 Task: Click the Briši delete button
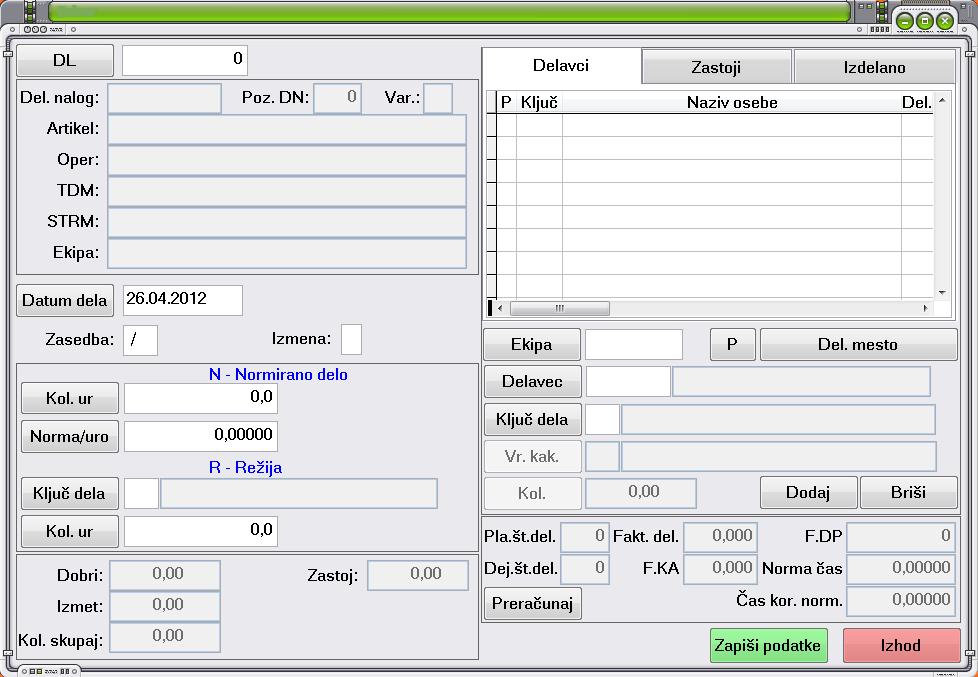[x=909, y=492]
